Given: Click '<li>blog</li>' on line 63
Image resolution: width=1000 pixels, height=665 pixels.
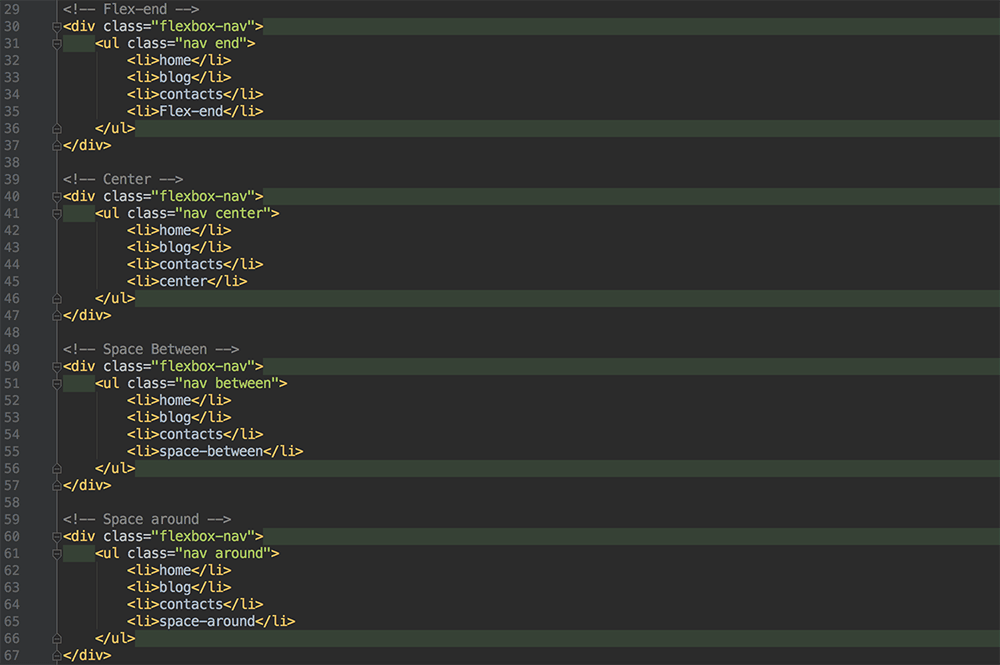Looking at the screenshot, I should pos(179,587).
